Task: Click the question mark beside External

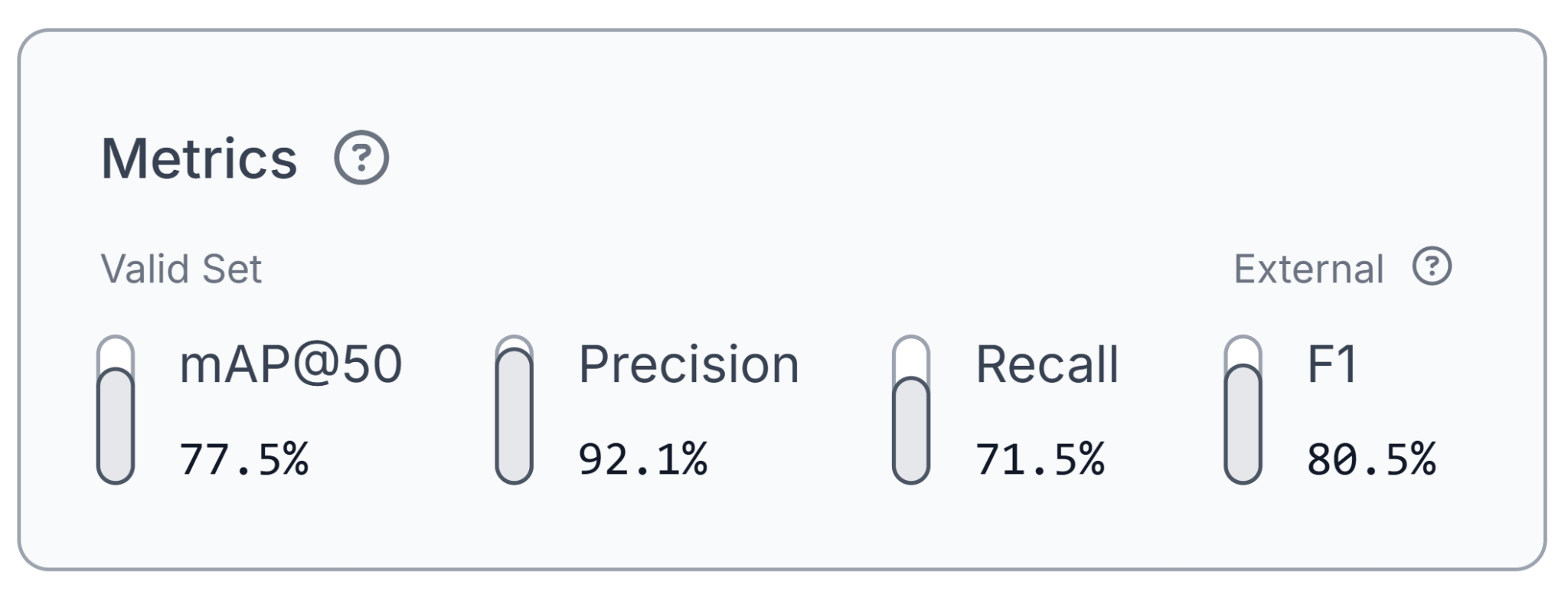Action: [1432, 266]
